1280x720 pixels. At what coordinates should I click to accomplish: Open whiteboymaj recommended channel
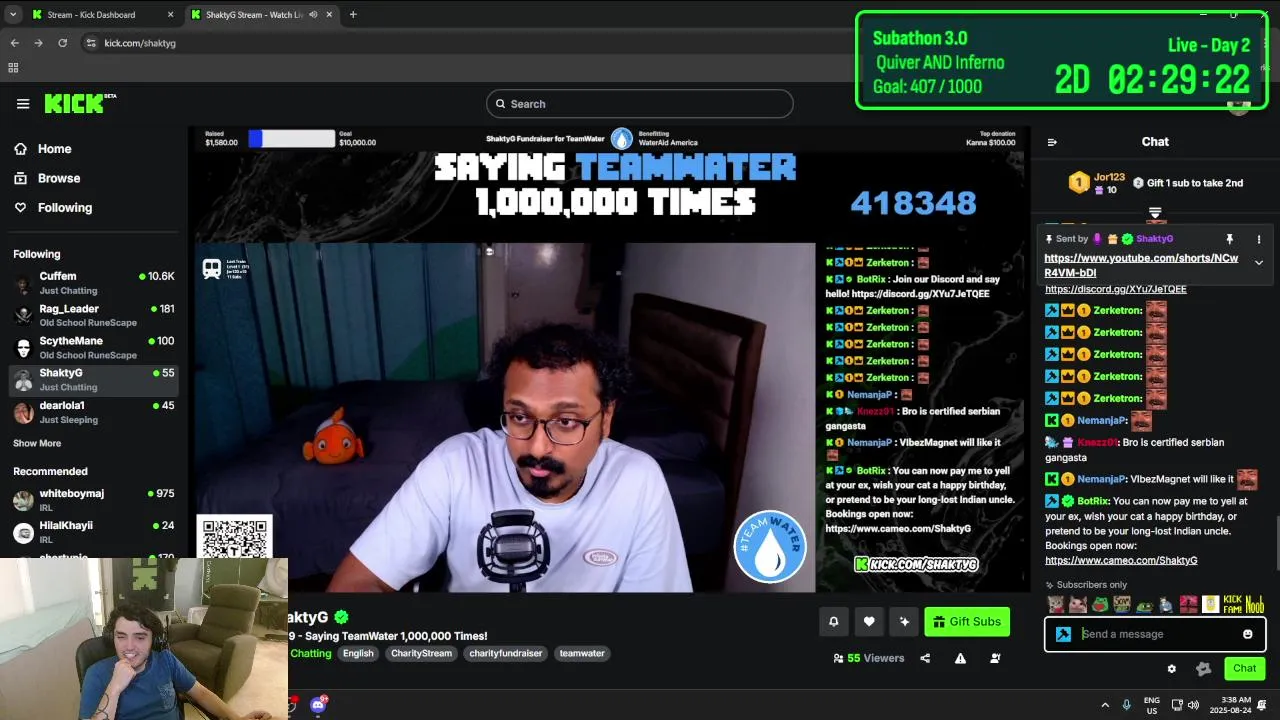[94, 500]
